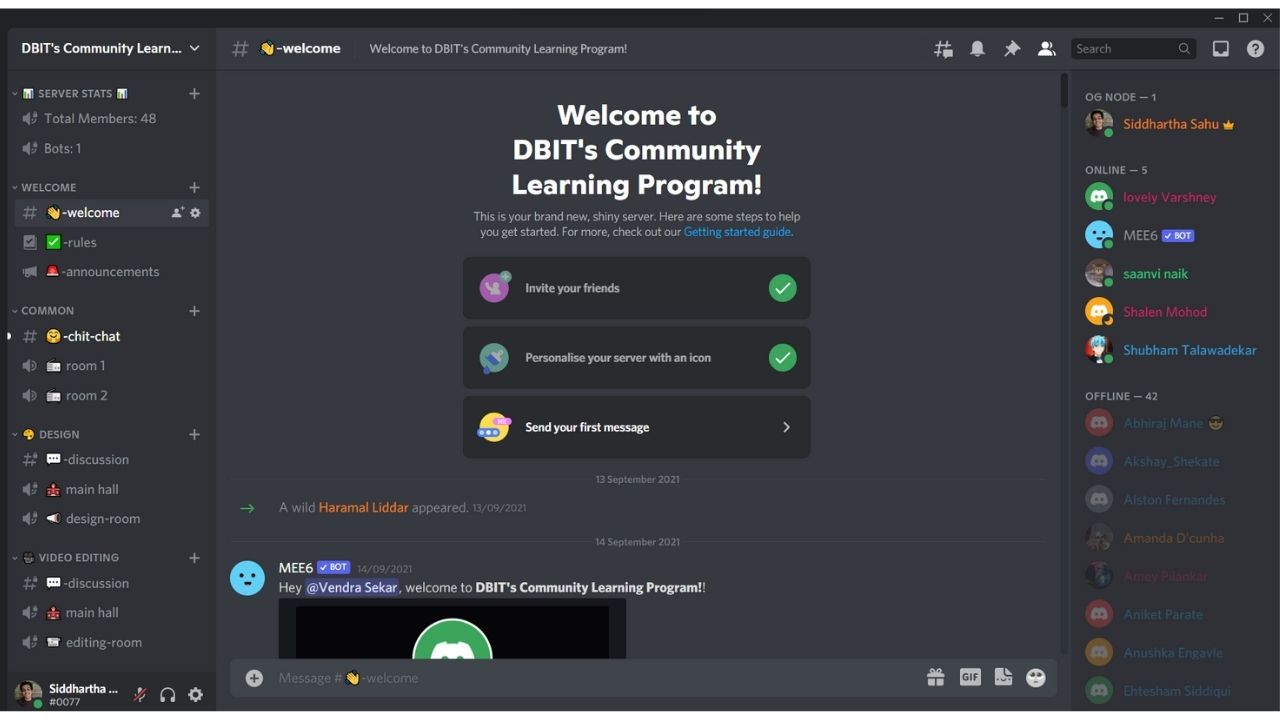This screenshot has height=720, width=1280.
Task: Open the emoji picker
Action: pyautogui.click(x=1036, y=677)
